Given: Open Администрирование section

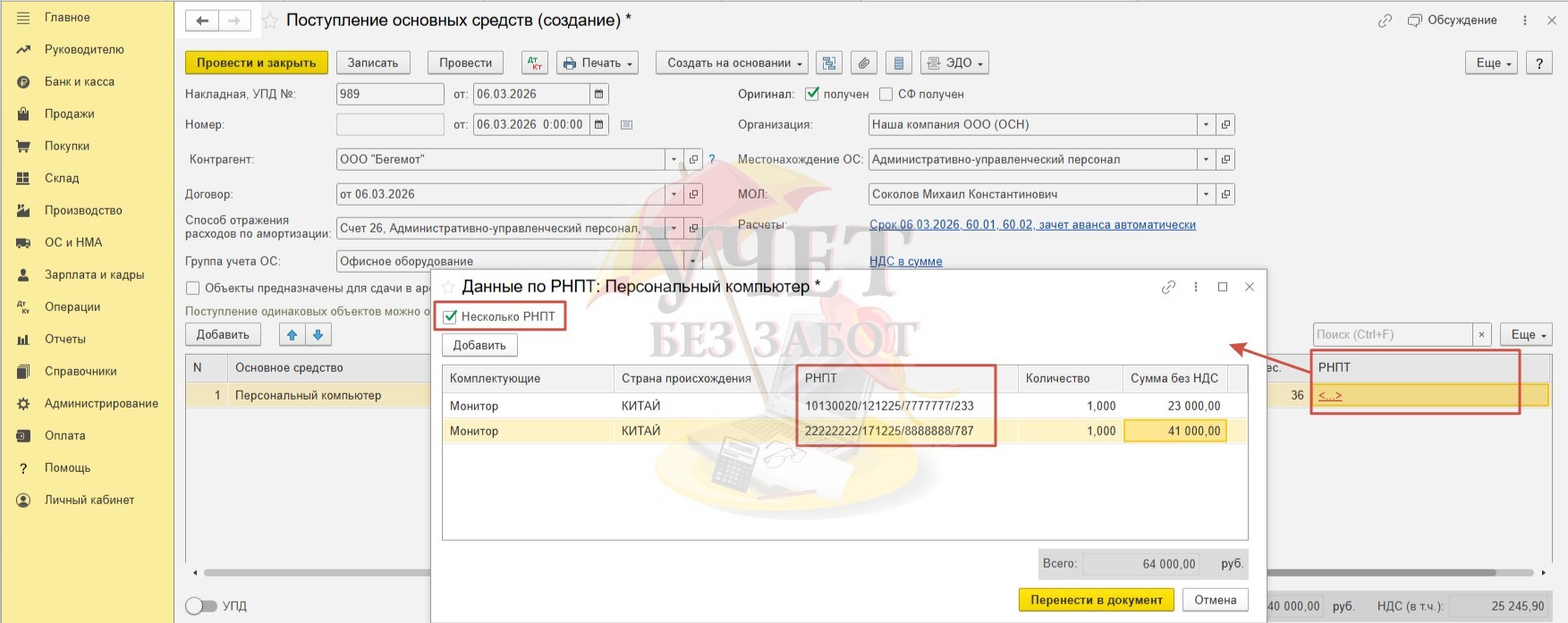Looking at the screenshot, I should [101, 403].
